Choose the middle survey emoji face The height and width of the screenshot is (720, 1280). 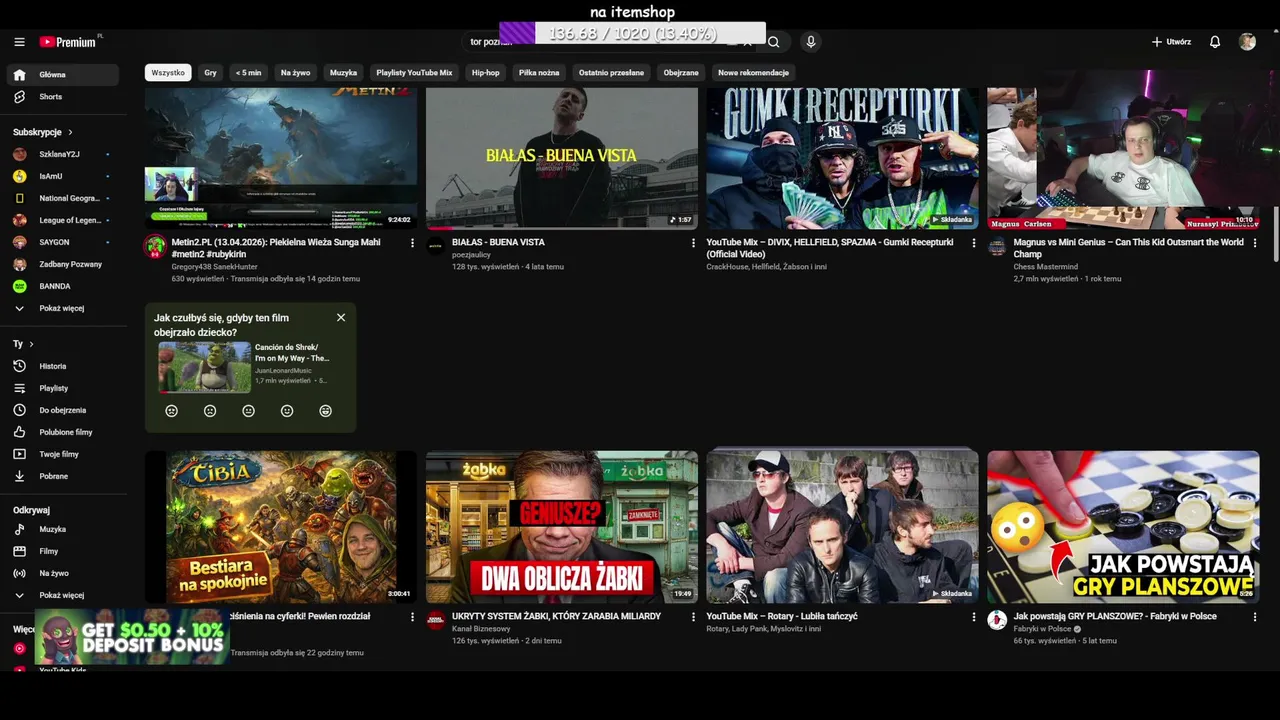pyautogui.click(x=249, y=411)
